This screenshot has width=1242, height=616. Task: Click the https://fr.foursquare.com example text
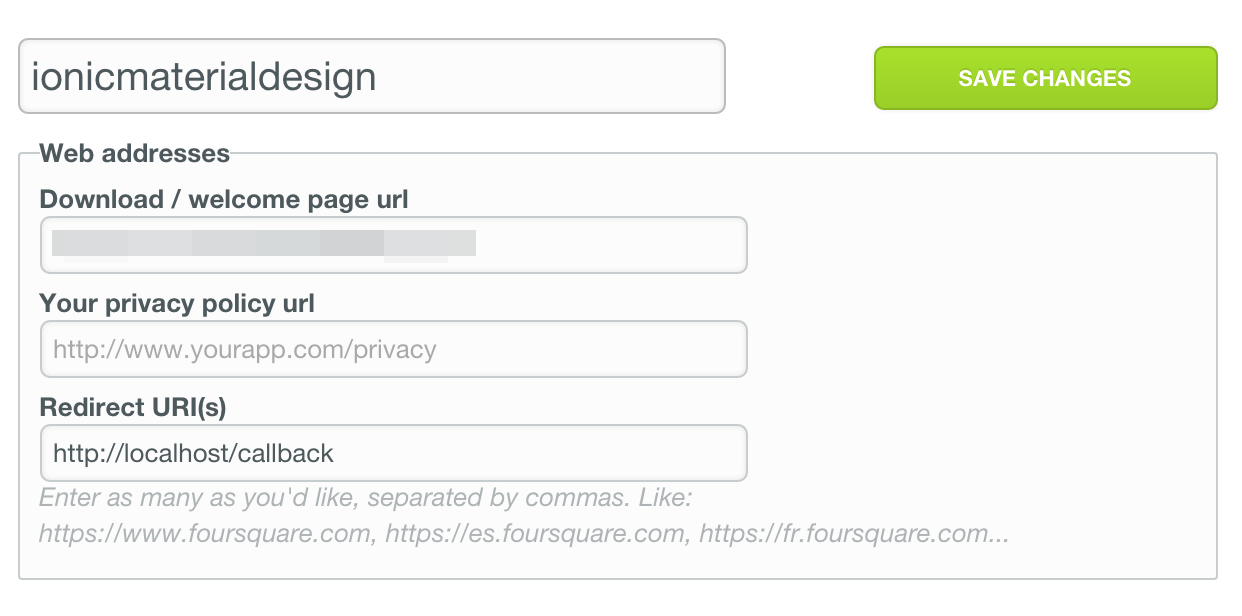(x=853, y=533)
